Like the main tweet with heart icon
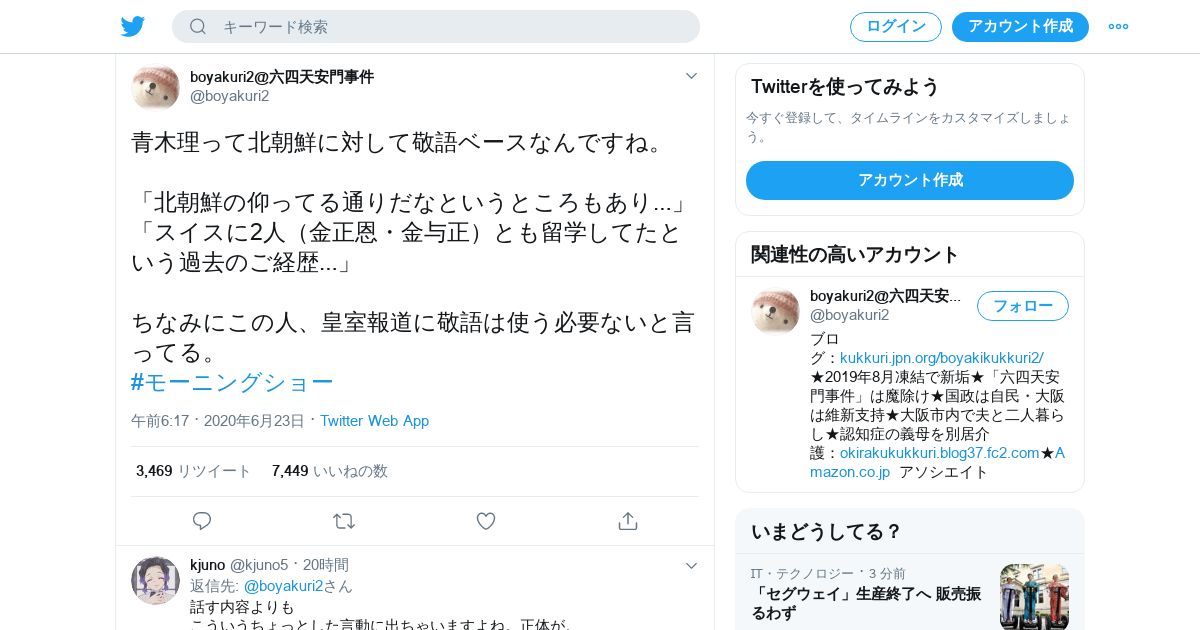The height and width of the screenshot is (630, 1200). pyautogui.click(x=486, y=521)
